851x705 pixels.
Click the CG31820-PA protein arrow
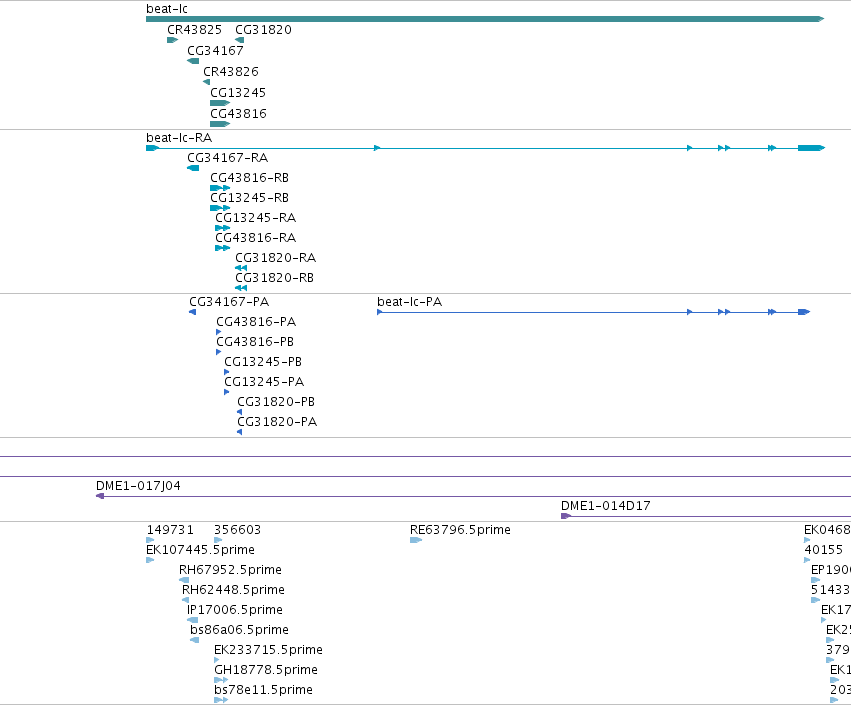[240, 433]
